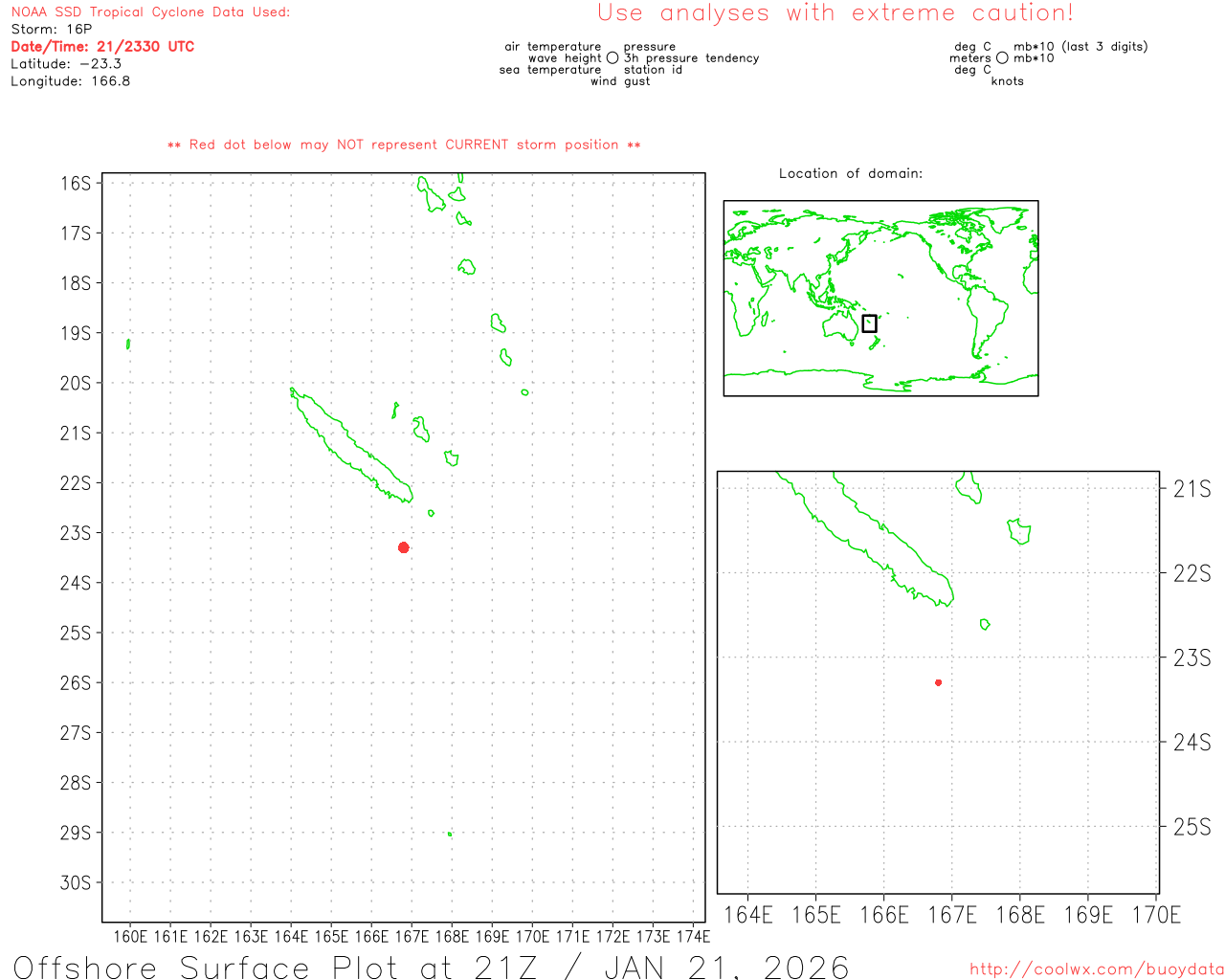Click the red storm dot in the zoomed inset map

point(939,682)
